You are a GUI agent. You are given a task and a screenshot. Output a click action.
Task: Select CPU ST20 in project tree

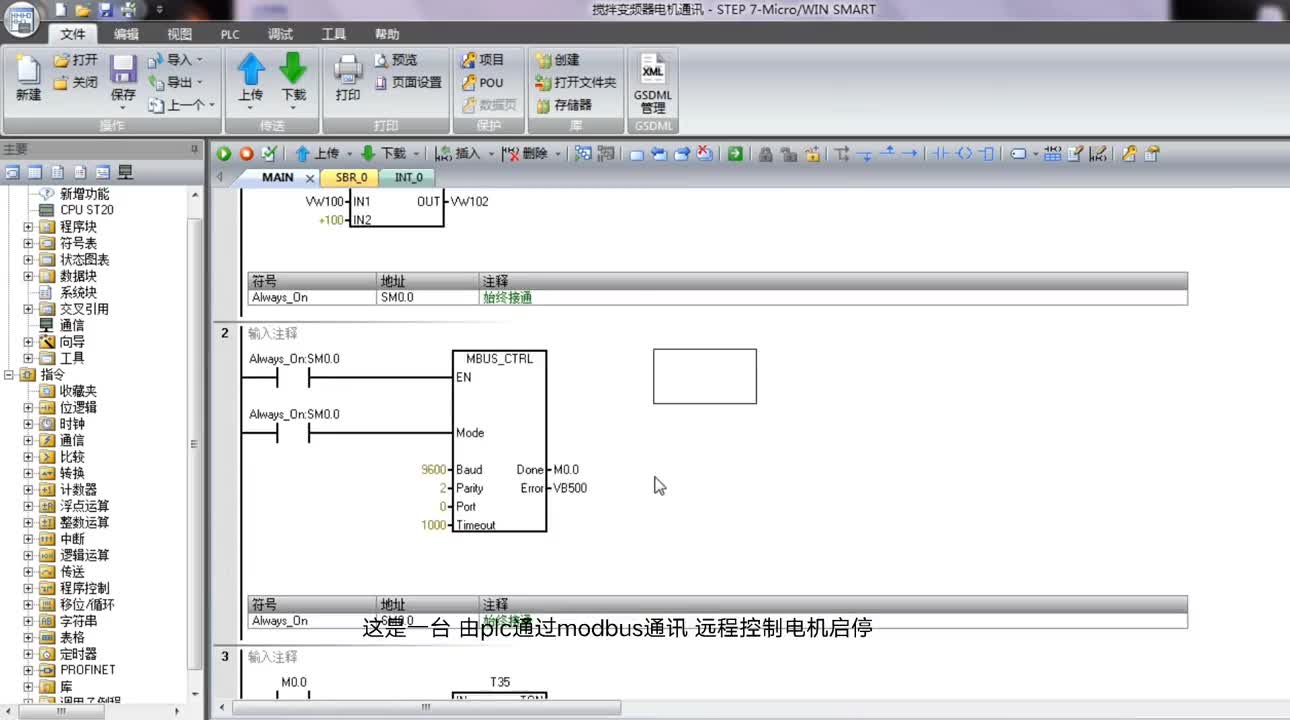click(86, 210)
